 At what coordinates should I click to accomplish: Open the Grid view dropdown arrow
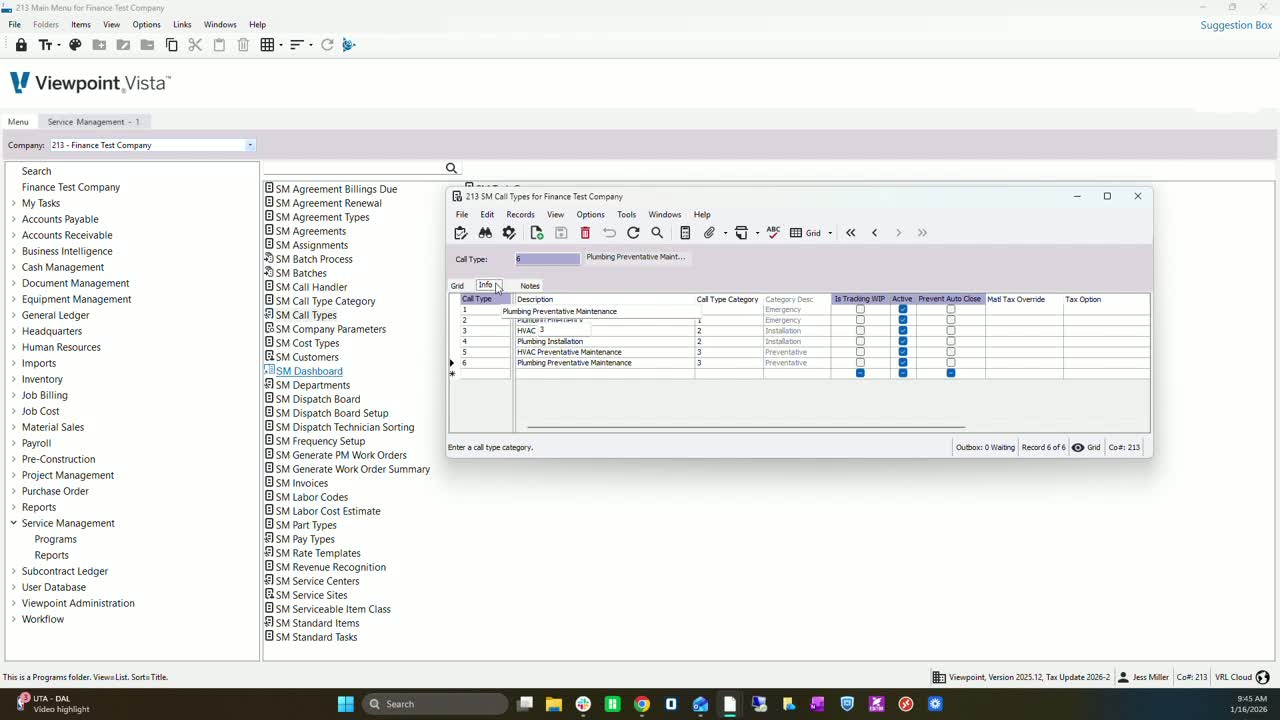click(830, 233)
